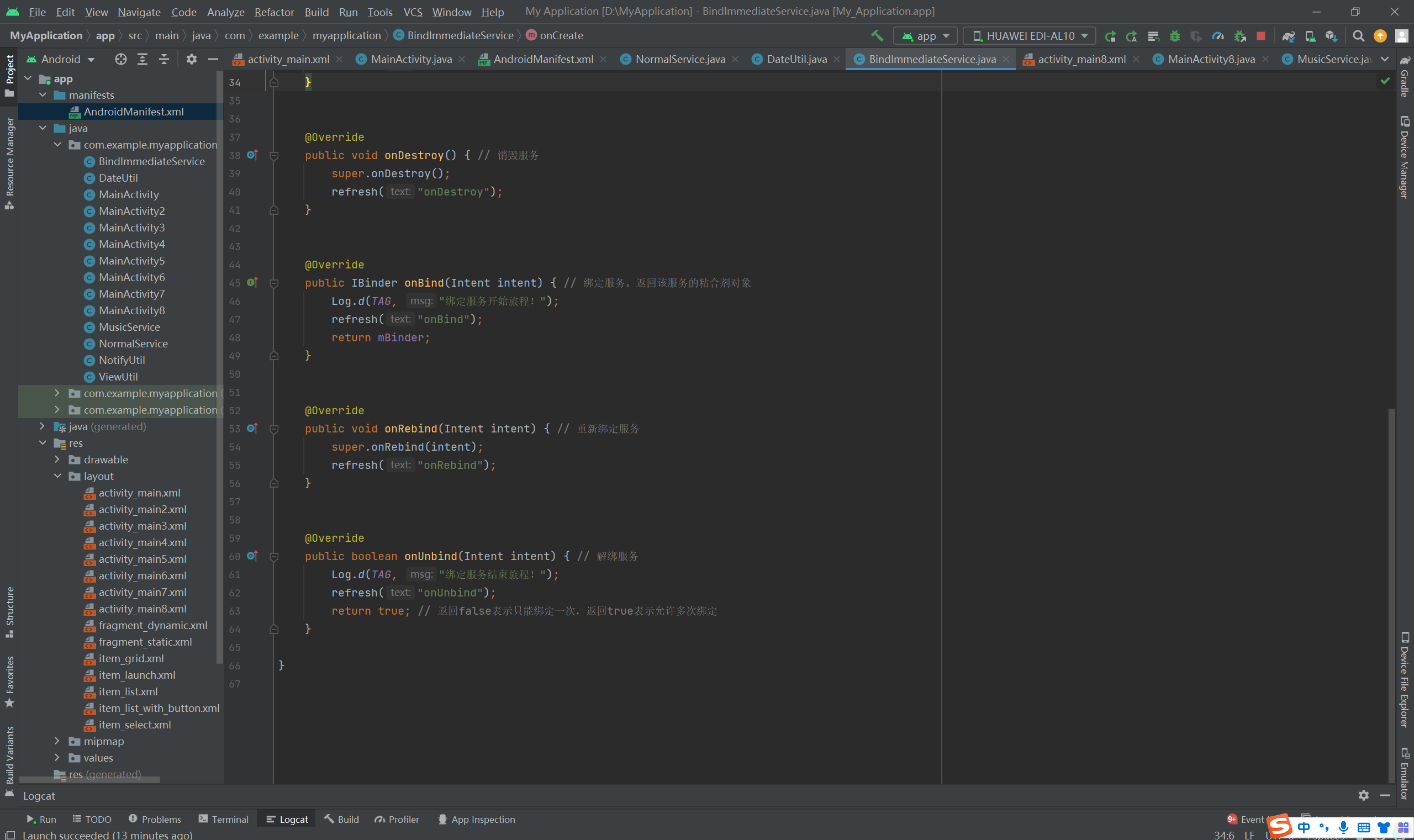Image resolution: width=1414 pixels, height=840 pixels.
Task: Expand the mipmap folder
Action: point(57,741)
